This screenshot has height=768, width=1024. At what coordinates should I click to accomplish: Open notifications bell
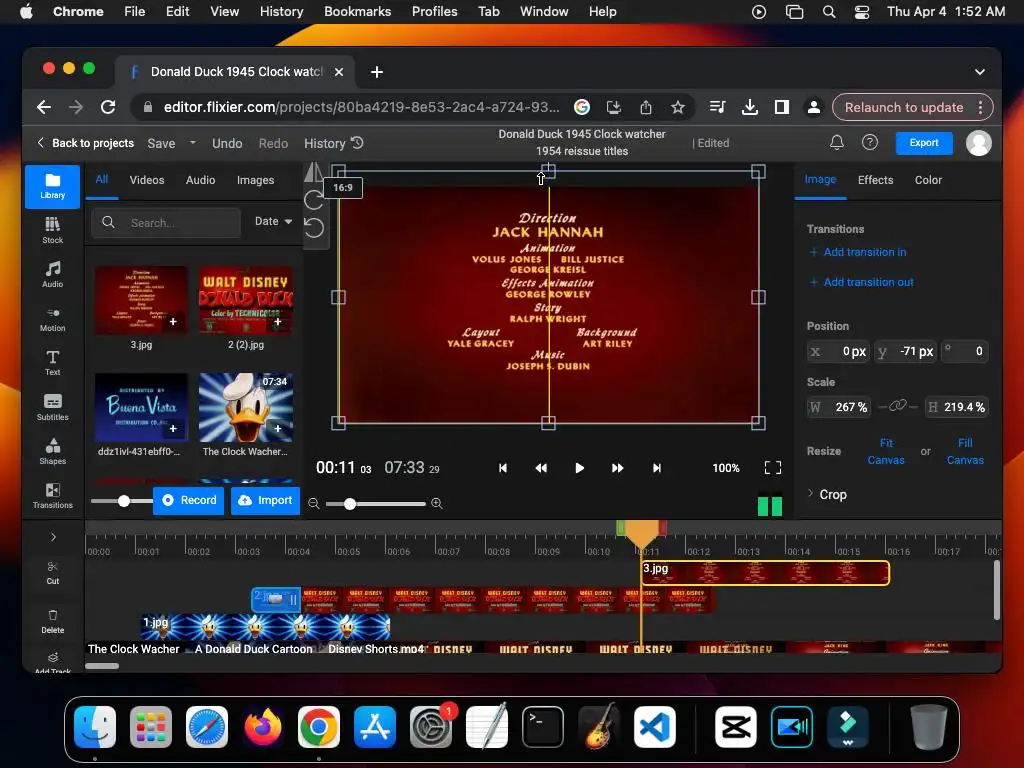coord(837,142)
